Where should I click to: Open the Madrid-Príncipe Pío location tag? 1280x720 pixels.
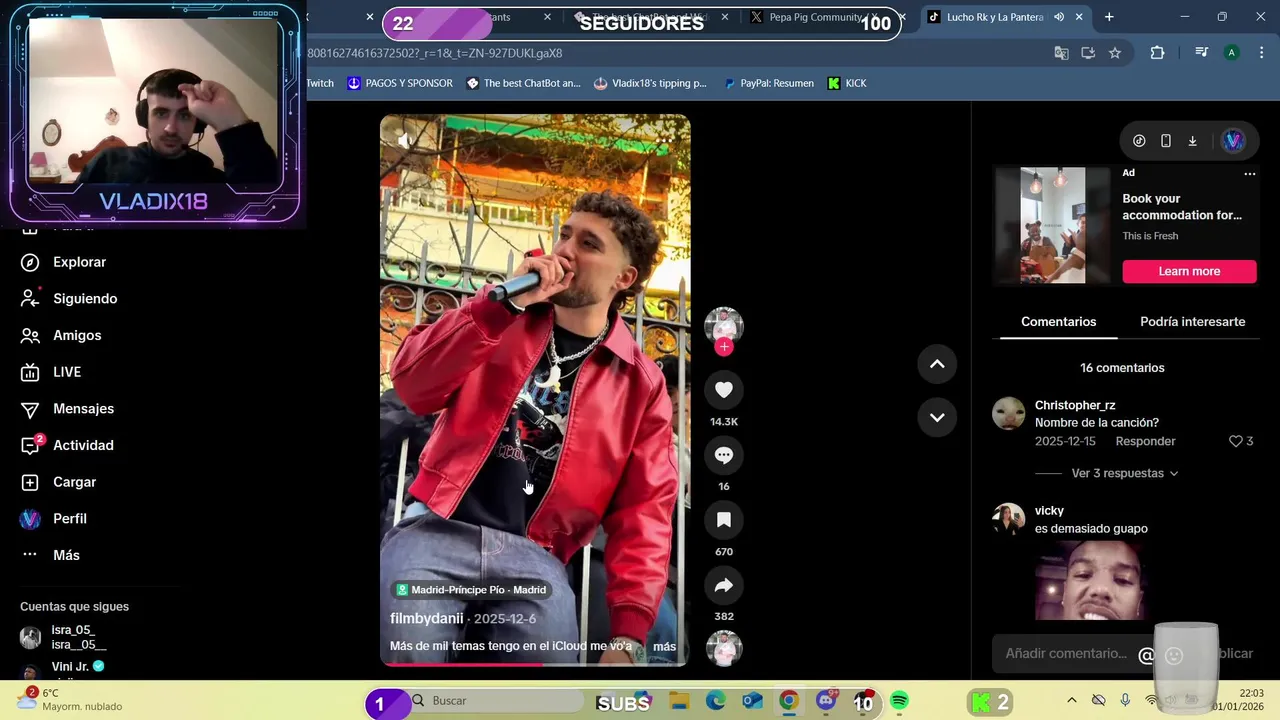(x=471, y=590)
